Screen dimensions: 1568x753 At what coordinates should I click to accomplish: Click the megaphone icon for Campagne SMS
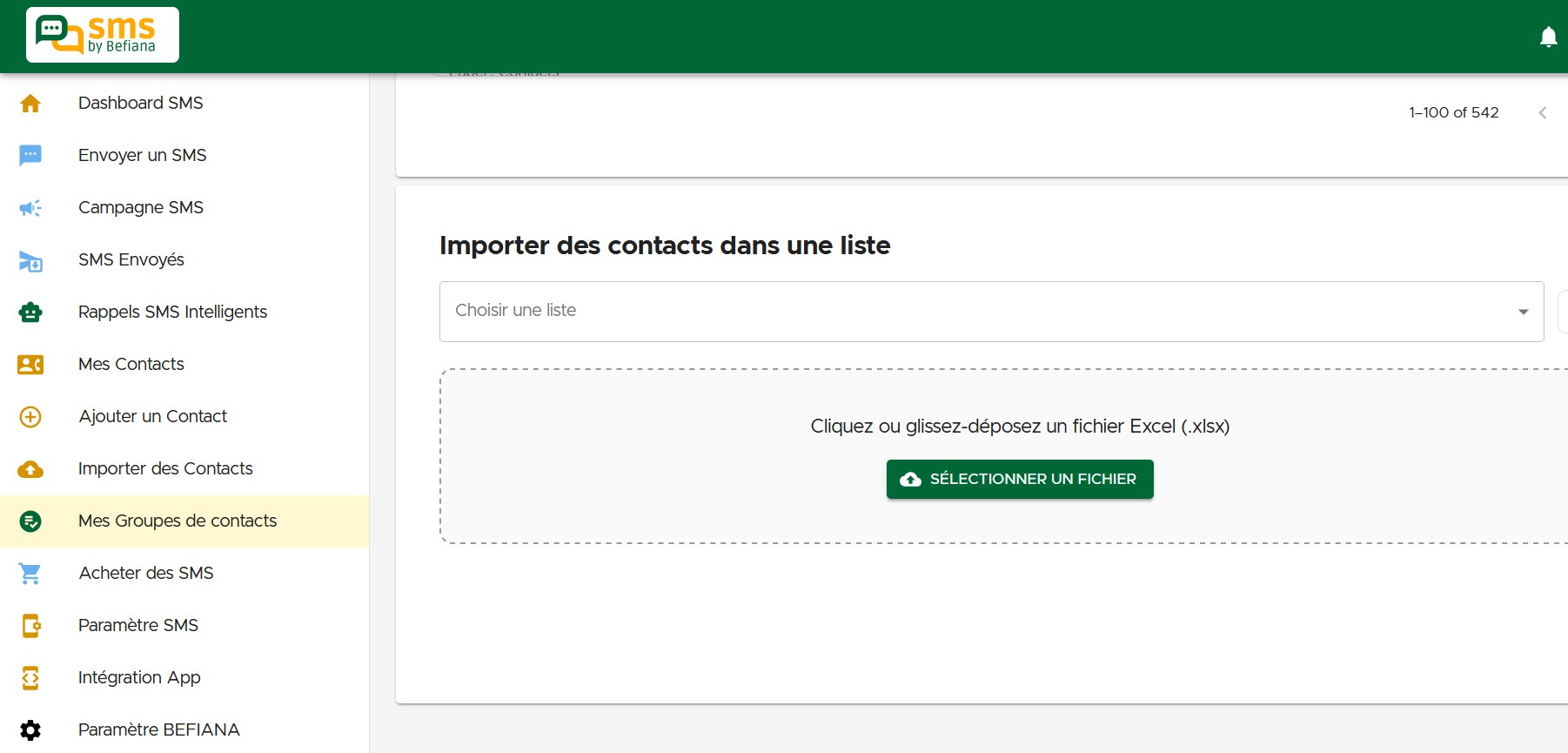pos(30,208)
